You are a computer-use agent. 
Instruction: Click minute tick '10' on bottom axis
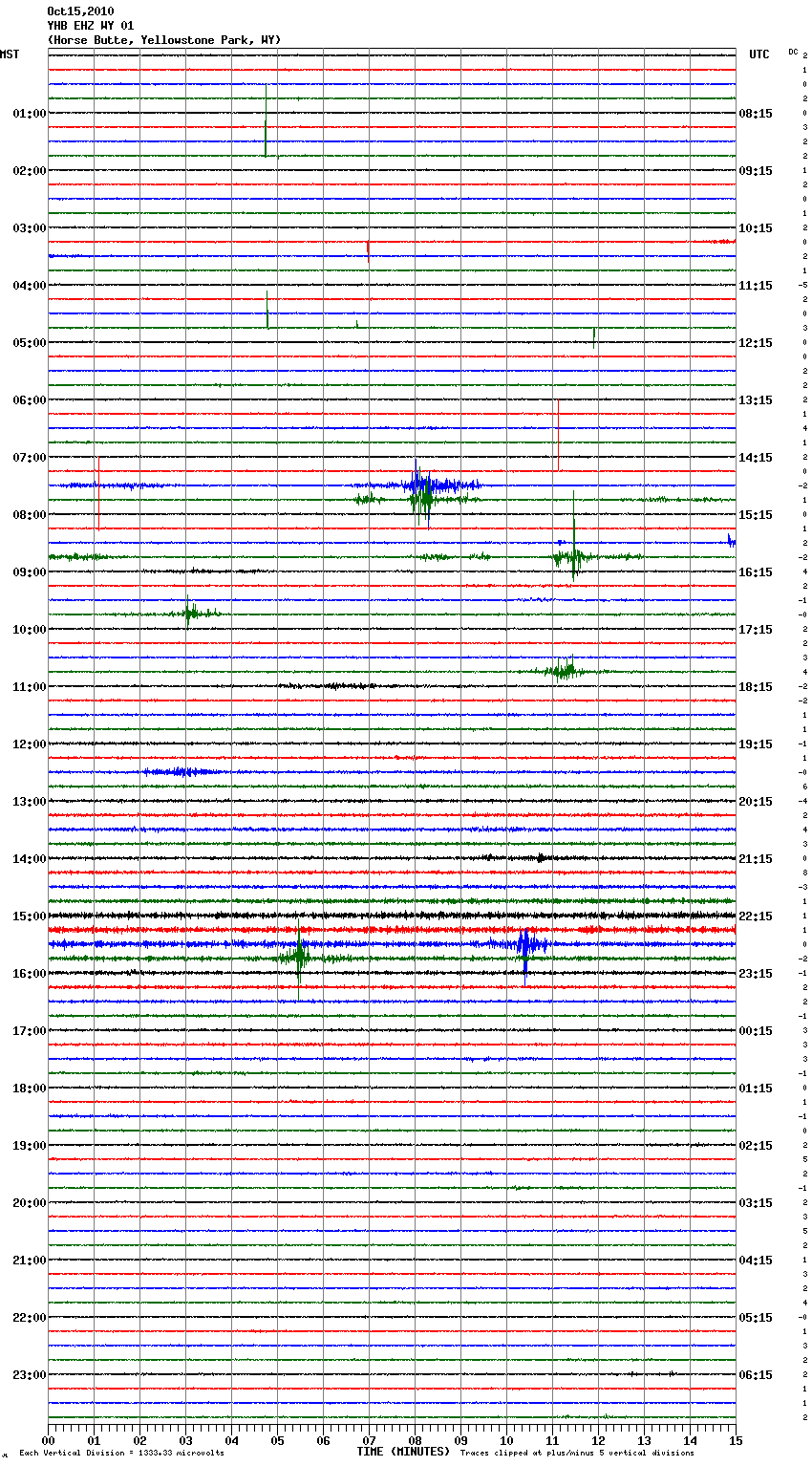coord(506,1440)
